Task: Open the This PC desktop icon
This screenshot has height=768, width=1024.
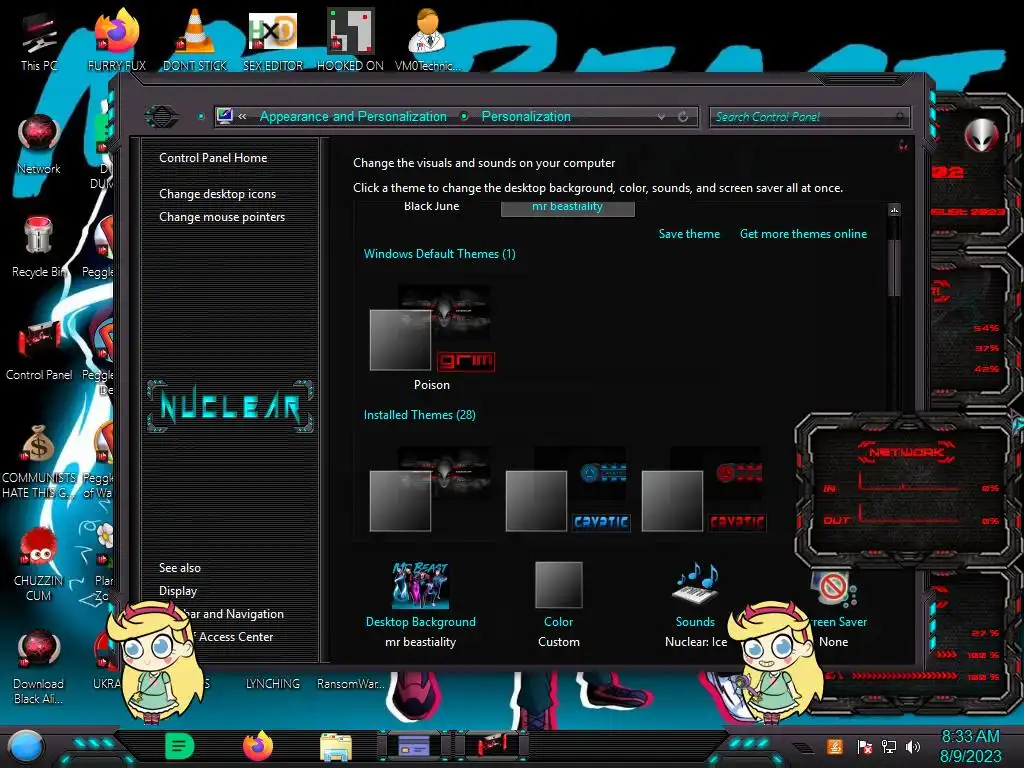Action: (38, 40)
